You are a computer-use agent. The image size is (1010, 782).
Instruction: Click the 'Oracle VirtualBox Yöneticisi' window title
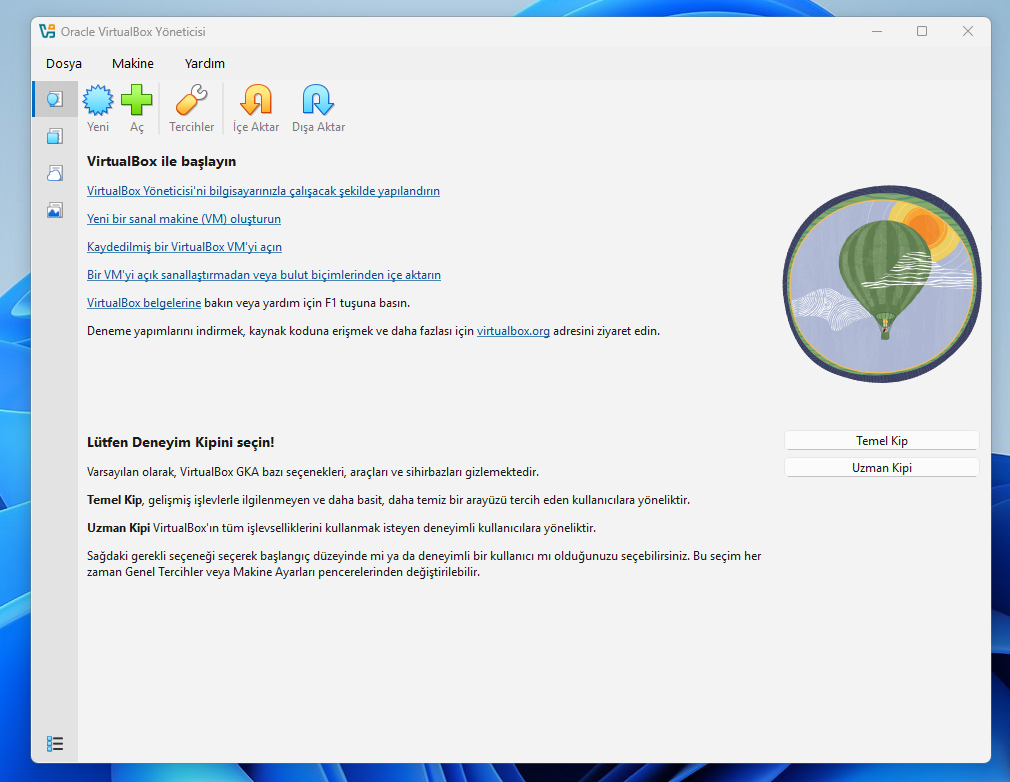[133, 32]
